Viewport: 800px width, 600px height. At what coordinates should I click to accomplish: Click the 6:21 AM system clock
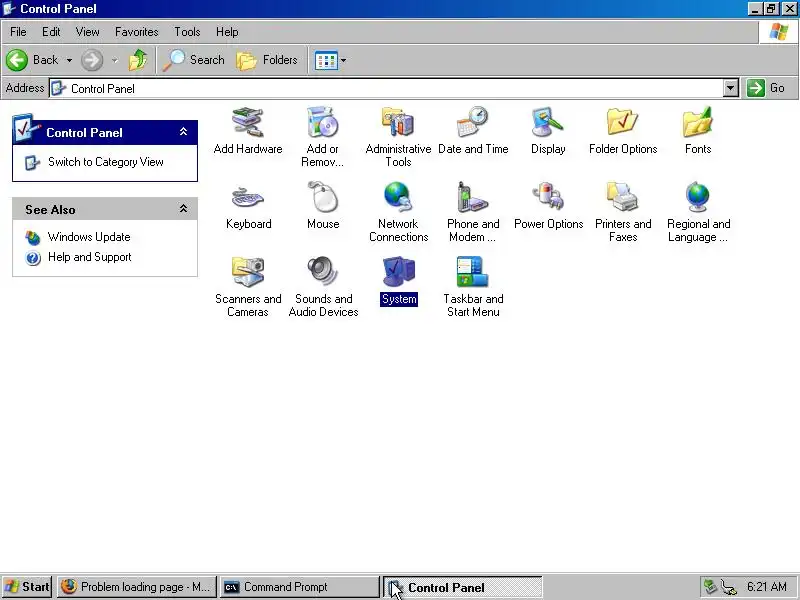click(x=767, y=587)
